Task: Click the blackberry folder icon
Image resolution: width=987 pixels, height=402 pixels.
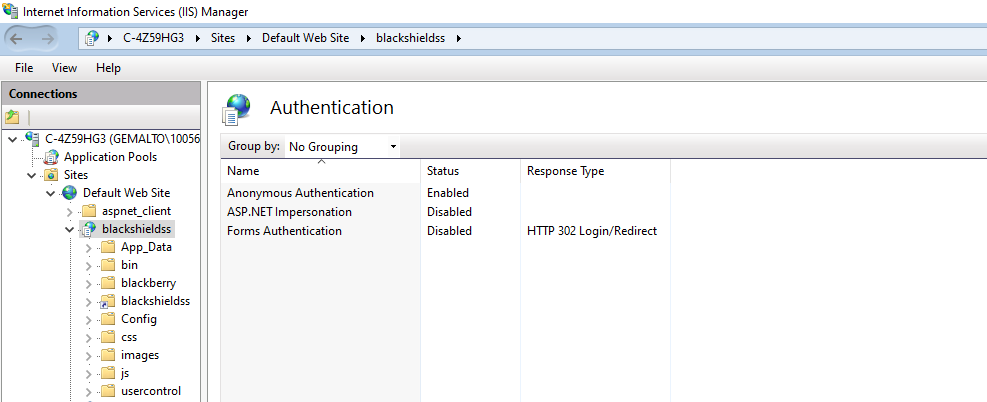Action: [108, 282]
